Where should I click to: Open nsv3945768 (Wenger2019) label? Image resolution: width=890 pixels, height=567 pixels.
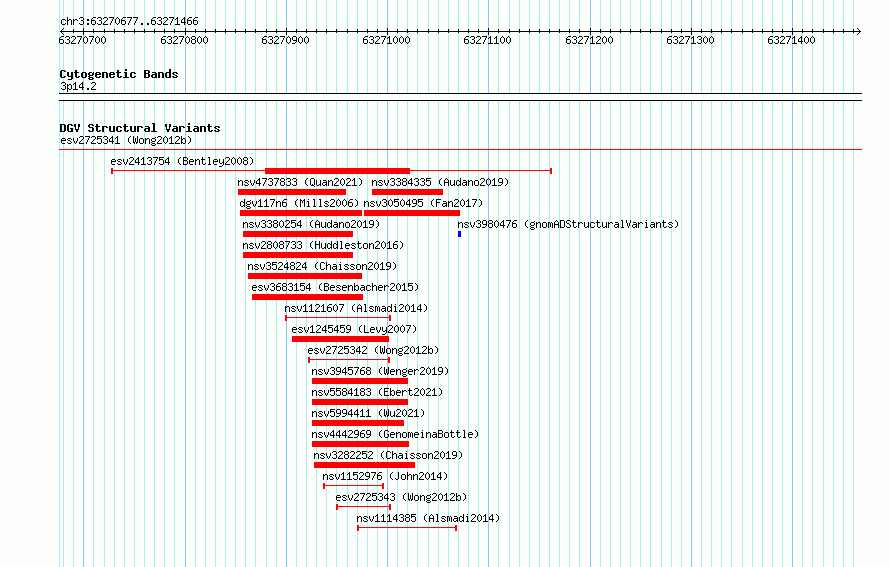tap(380, 371)
